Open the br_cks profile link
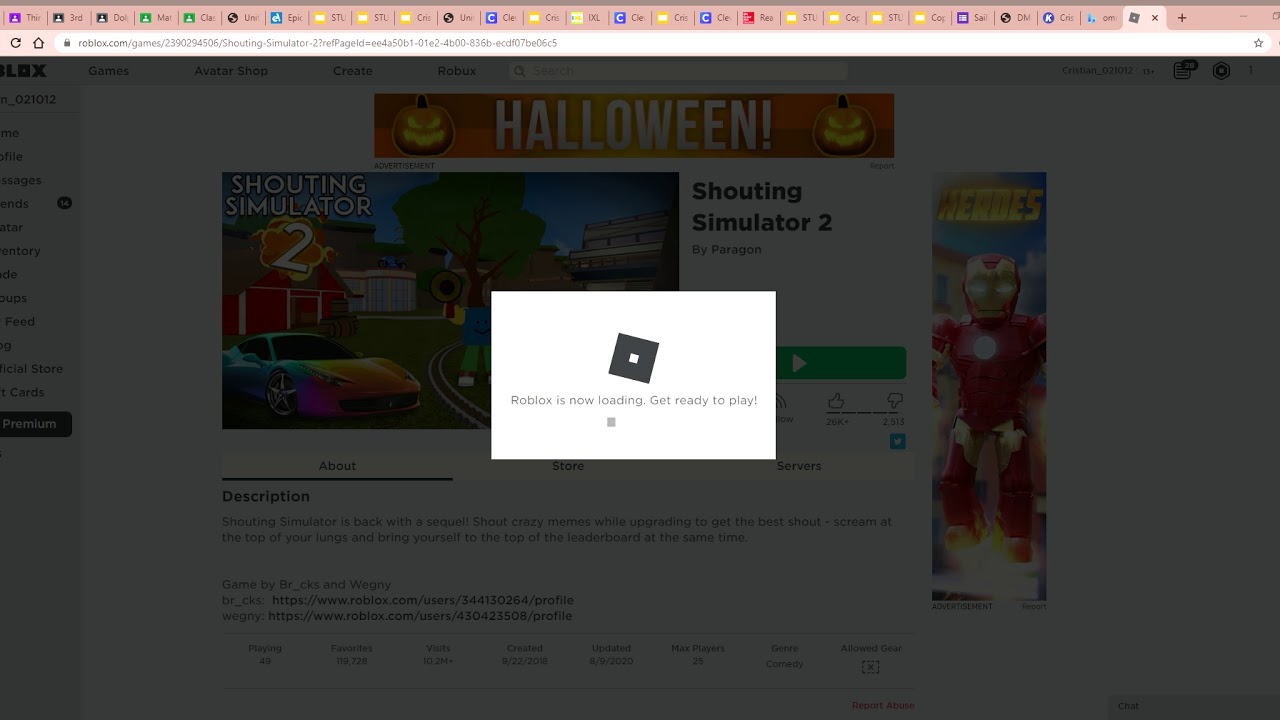Viewport: 1280px width, 720px height. point(423,600)
